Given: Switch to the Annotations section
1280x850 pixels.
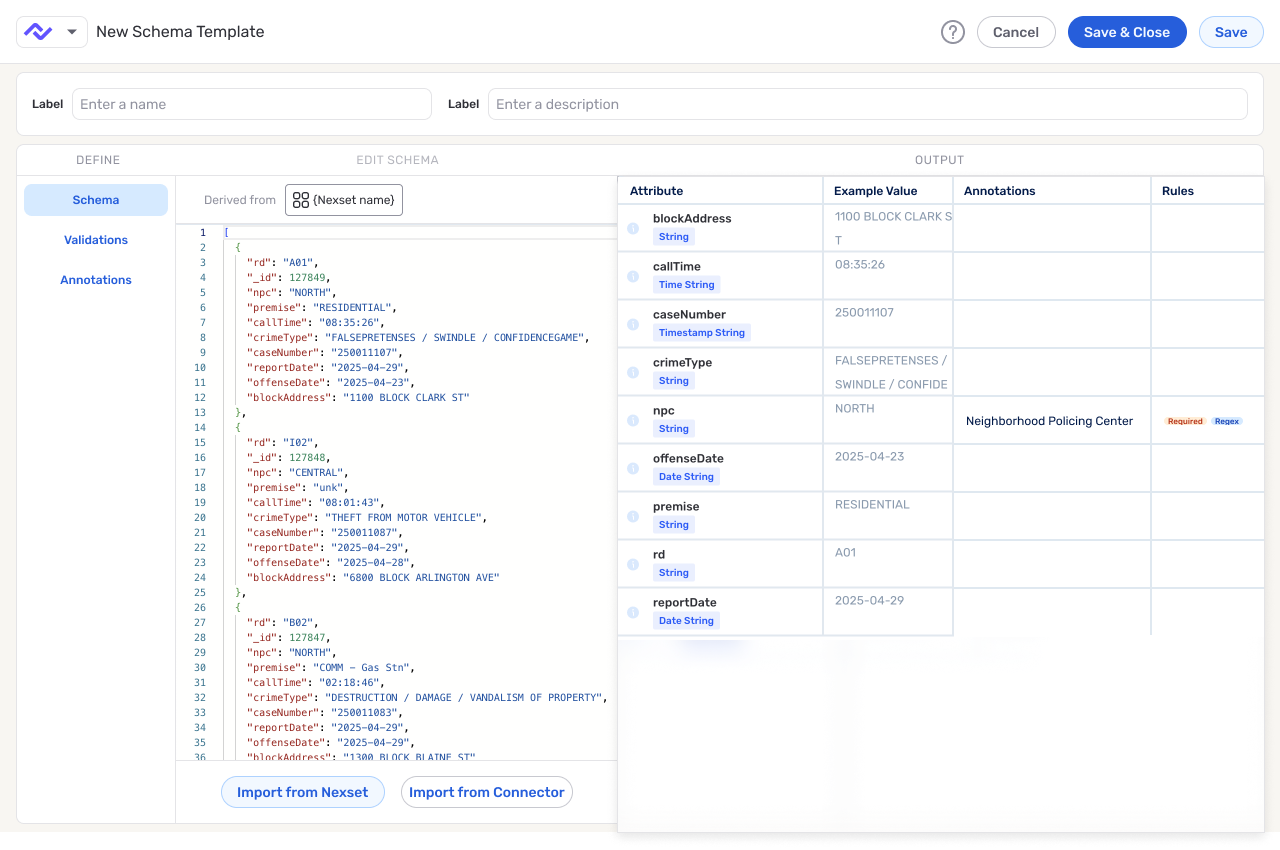Looking at the screenshot, I should pyautogui.click(x=96, y=279).
